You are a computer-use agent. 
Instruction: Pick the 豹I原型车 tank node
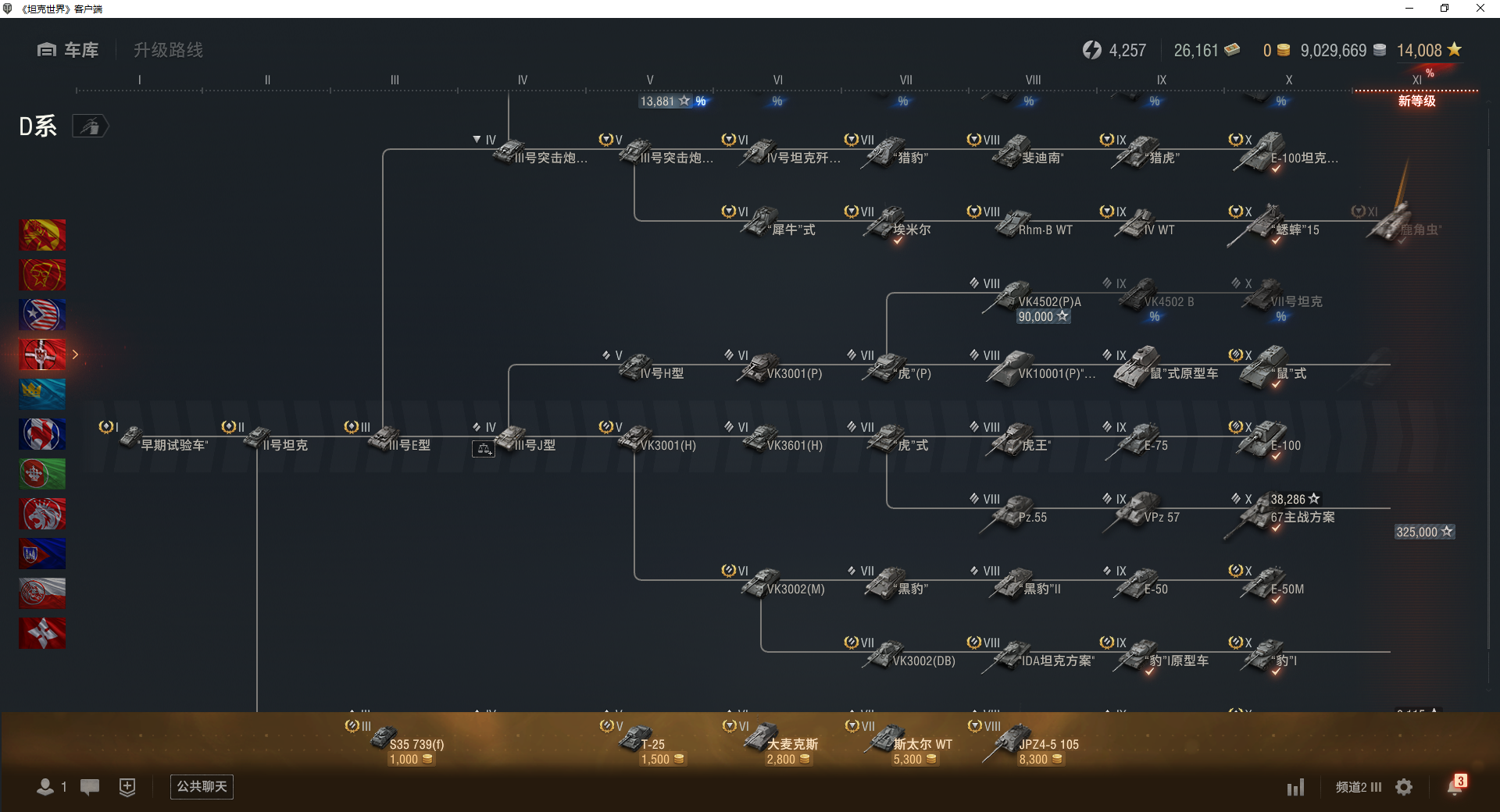(1154, 654)
